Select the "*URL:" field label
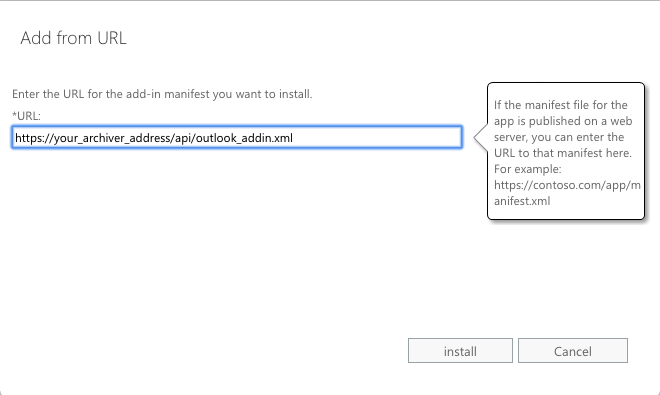 (26, 116)
